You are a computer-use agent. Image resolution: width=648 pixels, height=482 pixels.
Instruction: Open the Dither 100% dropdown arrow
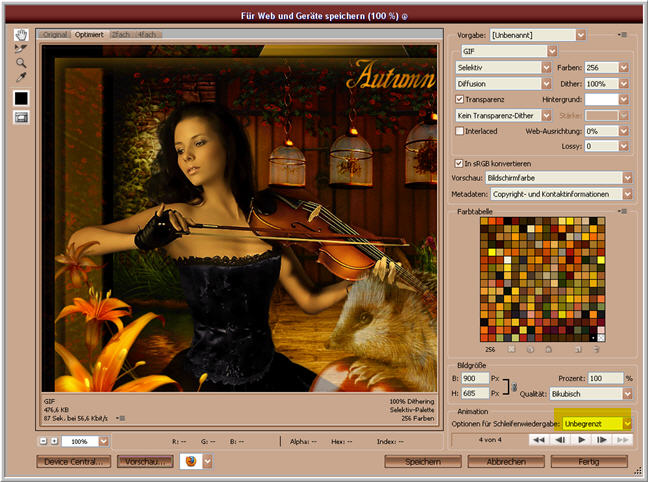pos(624,84)
